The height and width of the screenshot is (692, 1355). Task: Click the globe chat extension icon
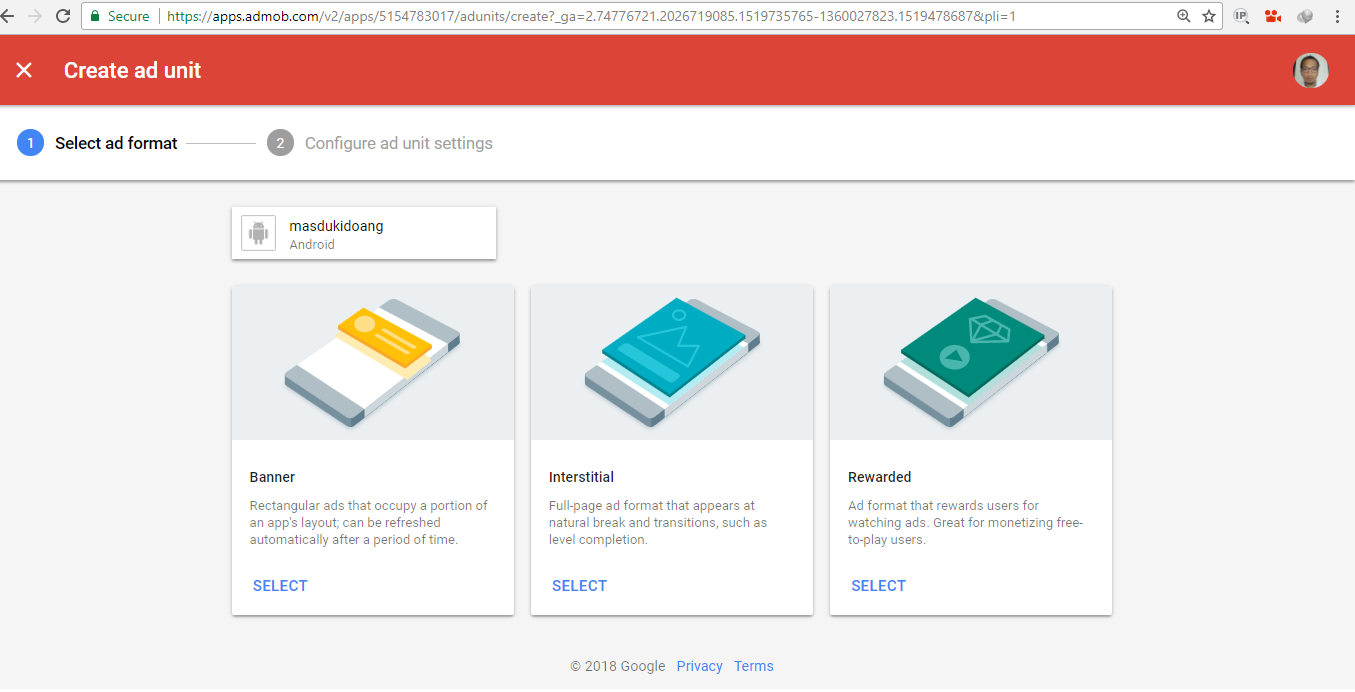[x=1304, y=16]
